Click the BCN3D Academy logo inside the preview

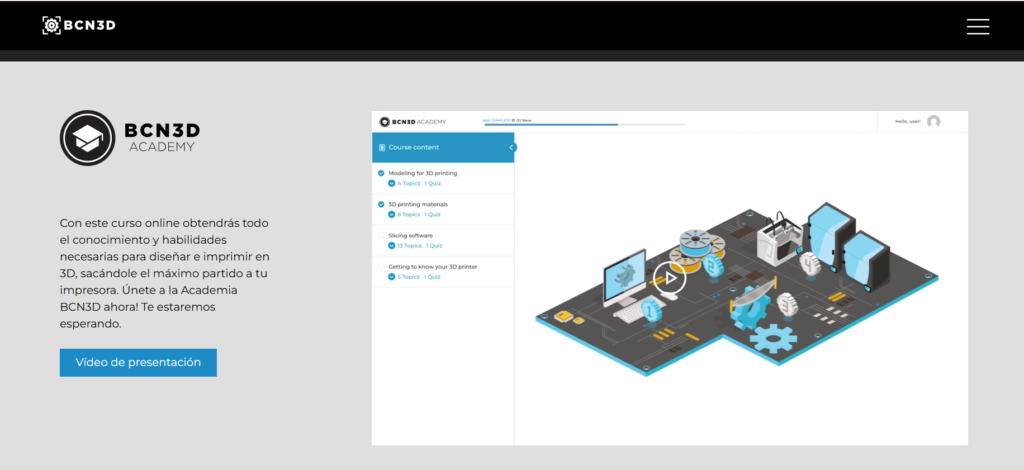click(x=413, y=122)
